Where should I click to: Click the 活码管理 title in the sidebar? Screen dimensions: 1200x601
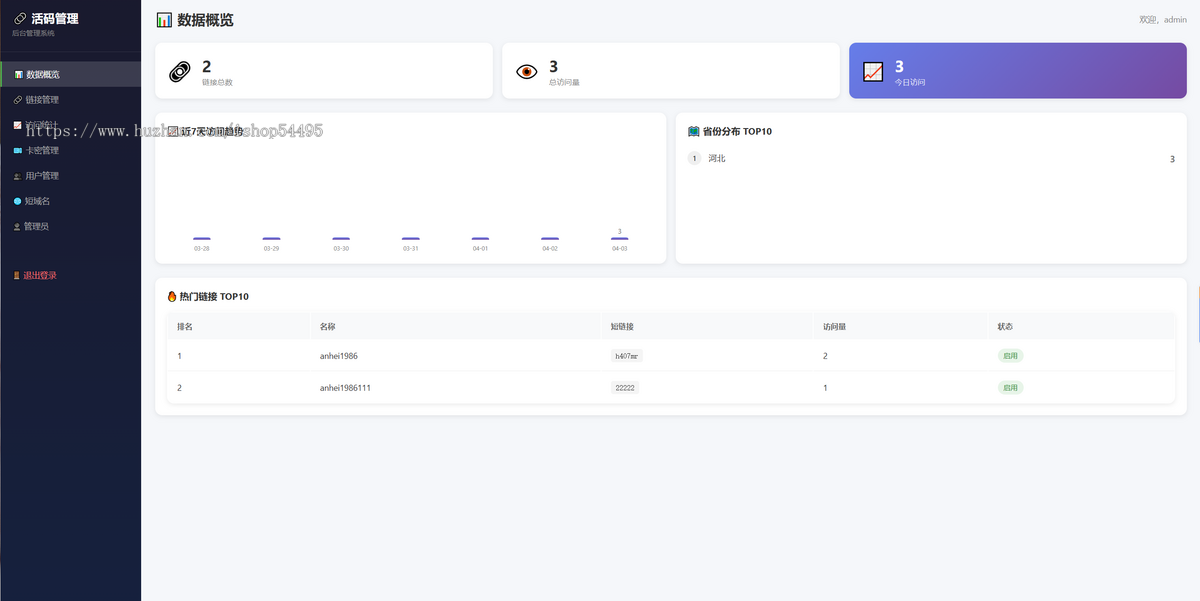click(55, 18)
